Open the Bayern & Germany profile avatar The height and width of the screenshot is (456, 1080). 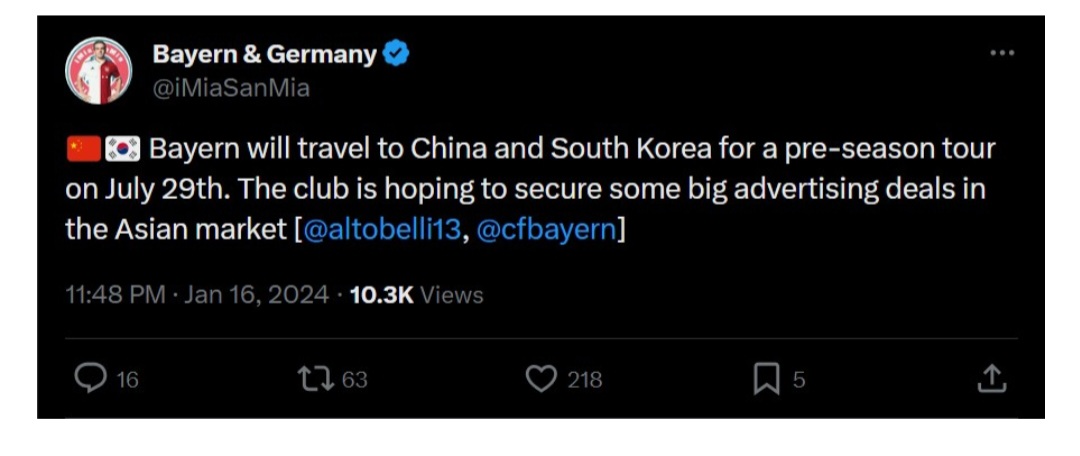pyautogui.click(x=98, y=71)
